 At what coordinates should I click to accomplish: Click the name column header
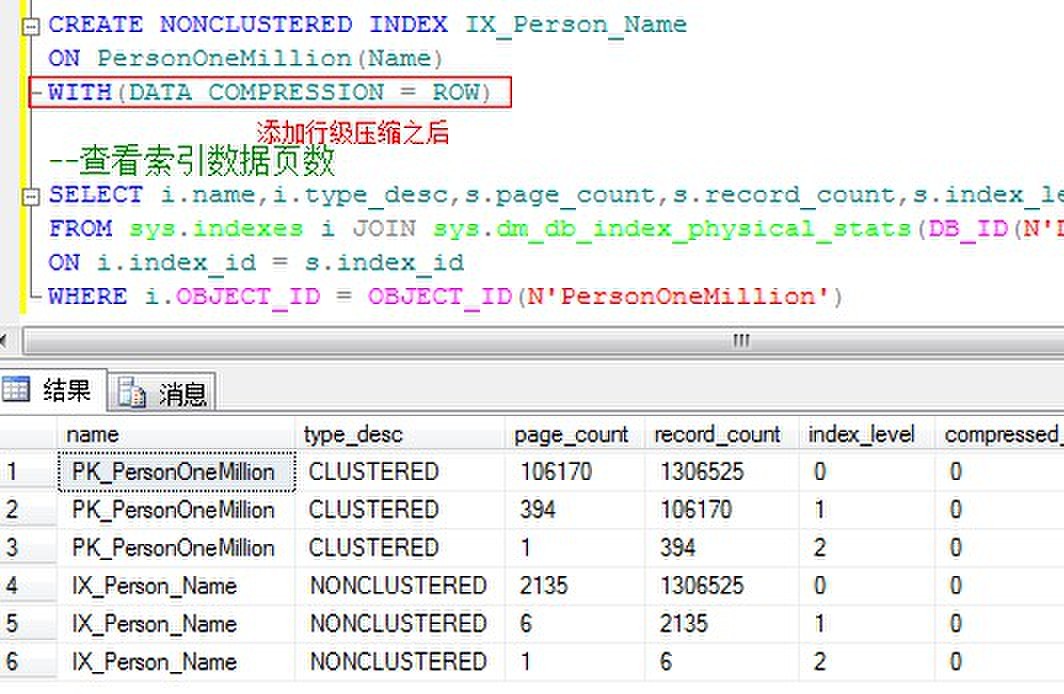176,434
